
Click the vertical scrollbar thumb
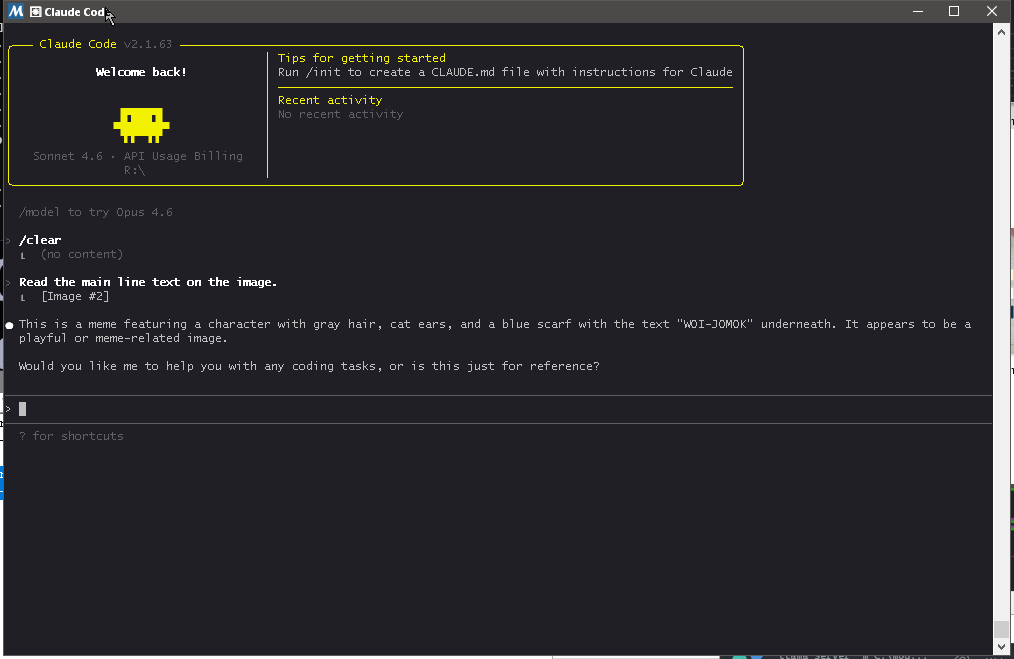pyautogui.click(x=1002, y=629)
